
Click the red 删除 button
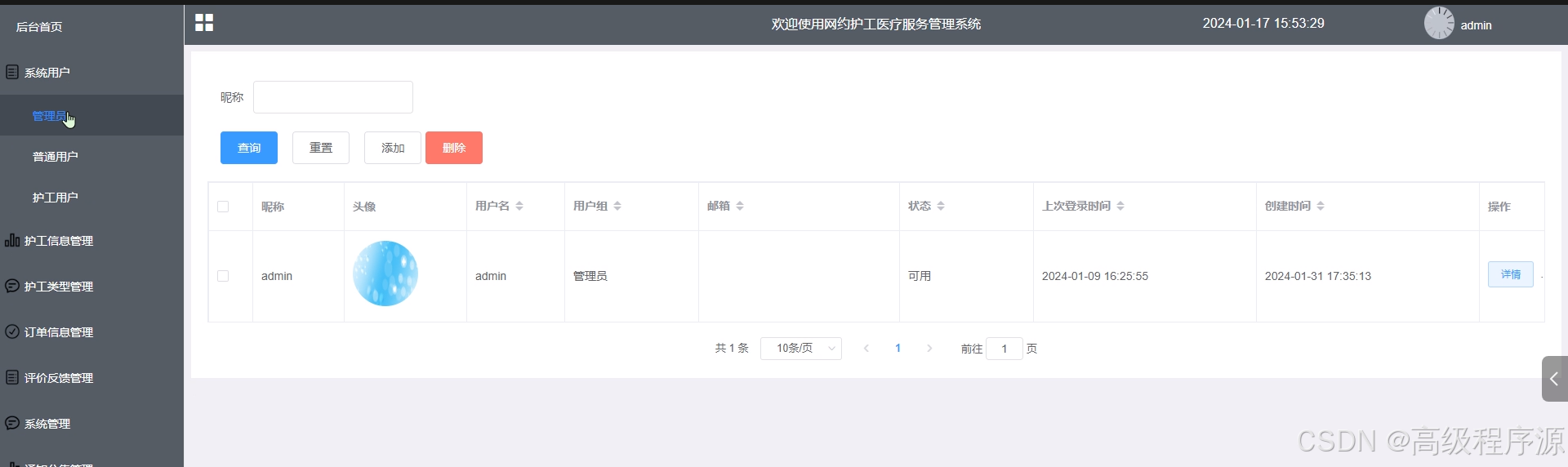[x=454, y=148]
